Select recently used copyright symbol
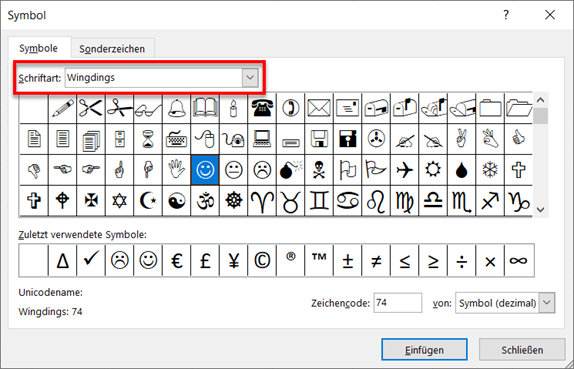The image size is (574, 369). point(262,261)
